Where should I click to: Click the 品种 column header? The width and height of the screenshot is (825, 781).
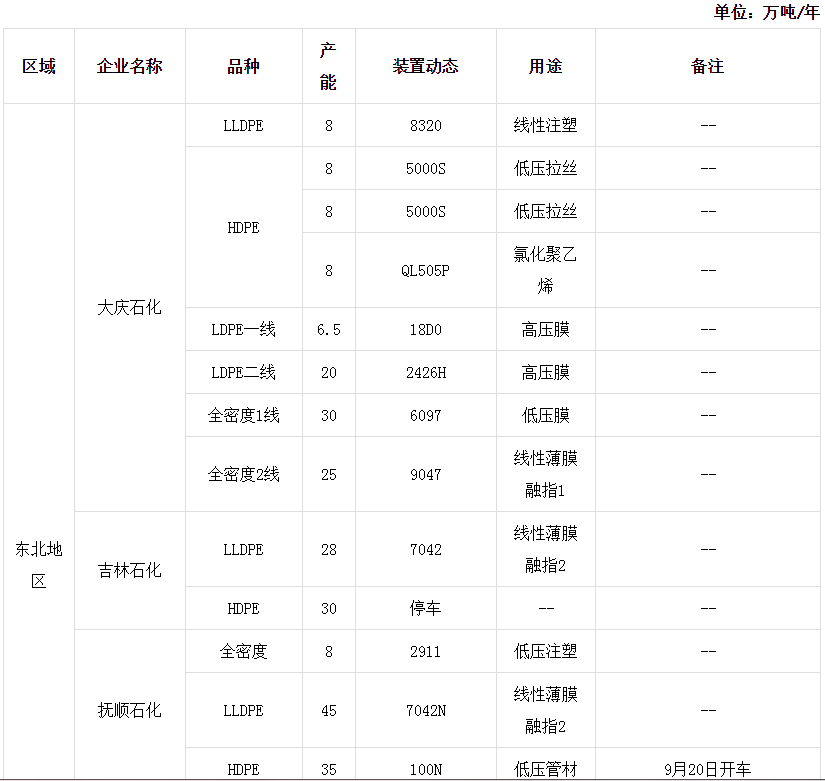[x=244, y=66]
